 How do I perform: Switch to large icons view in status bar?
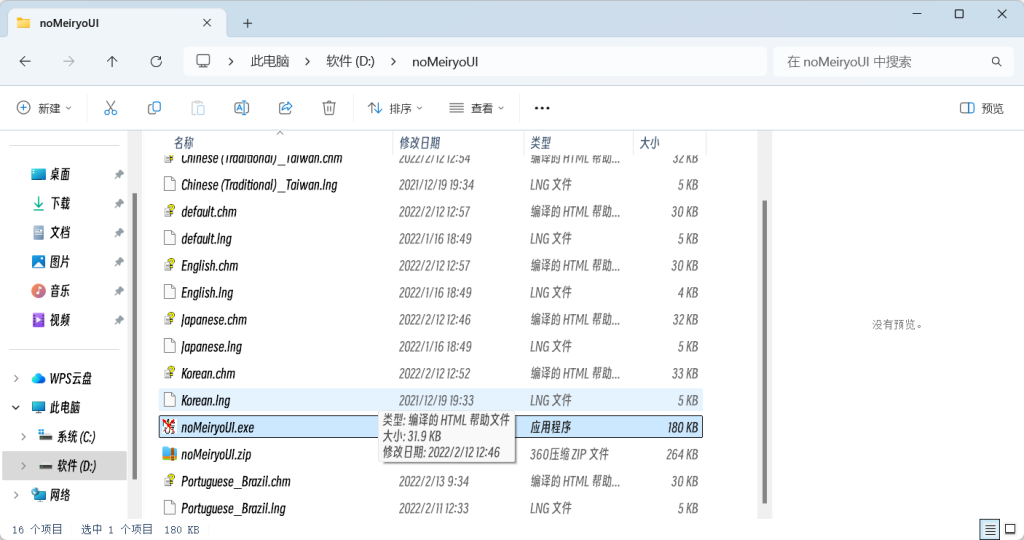point(1010,530)
